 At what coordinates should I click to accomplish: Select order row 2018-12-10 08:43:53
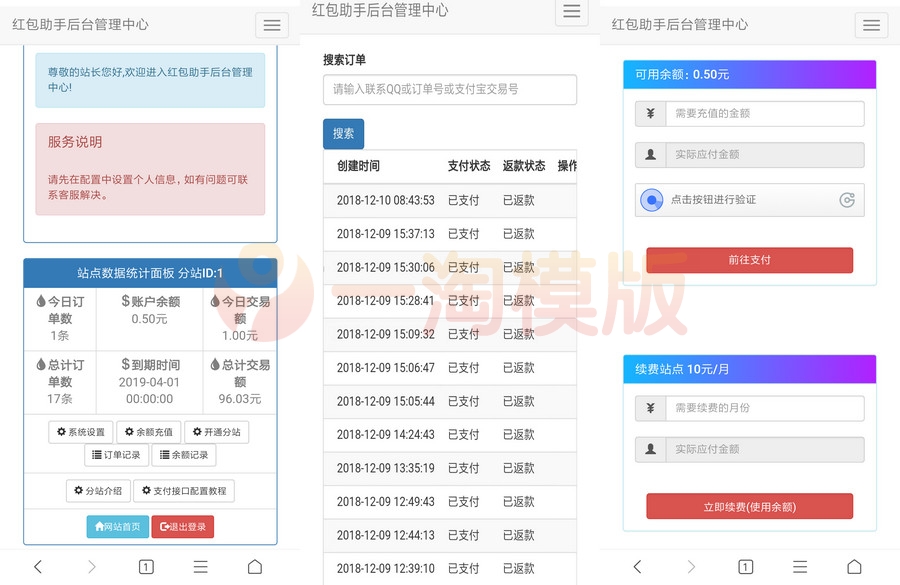[x=450, y=200]
